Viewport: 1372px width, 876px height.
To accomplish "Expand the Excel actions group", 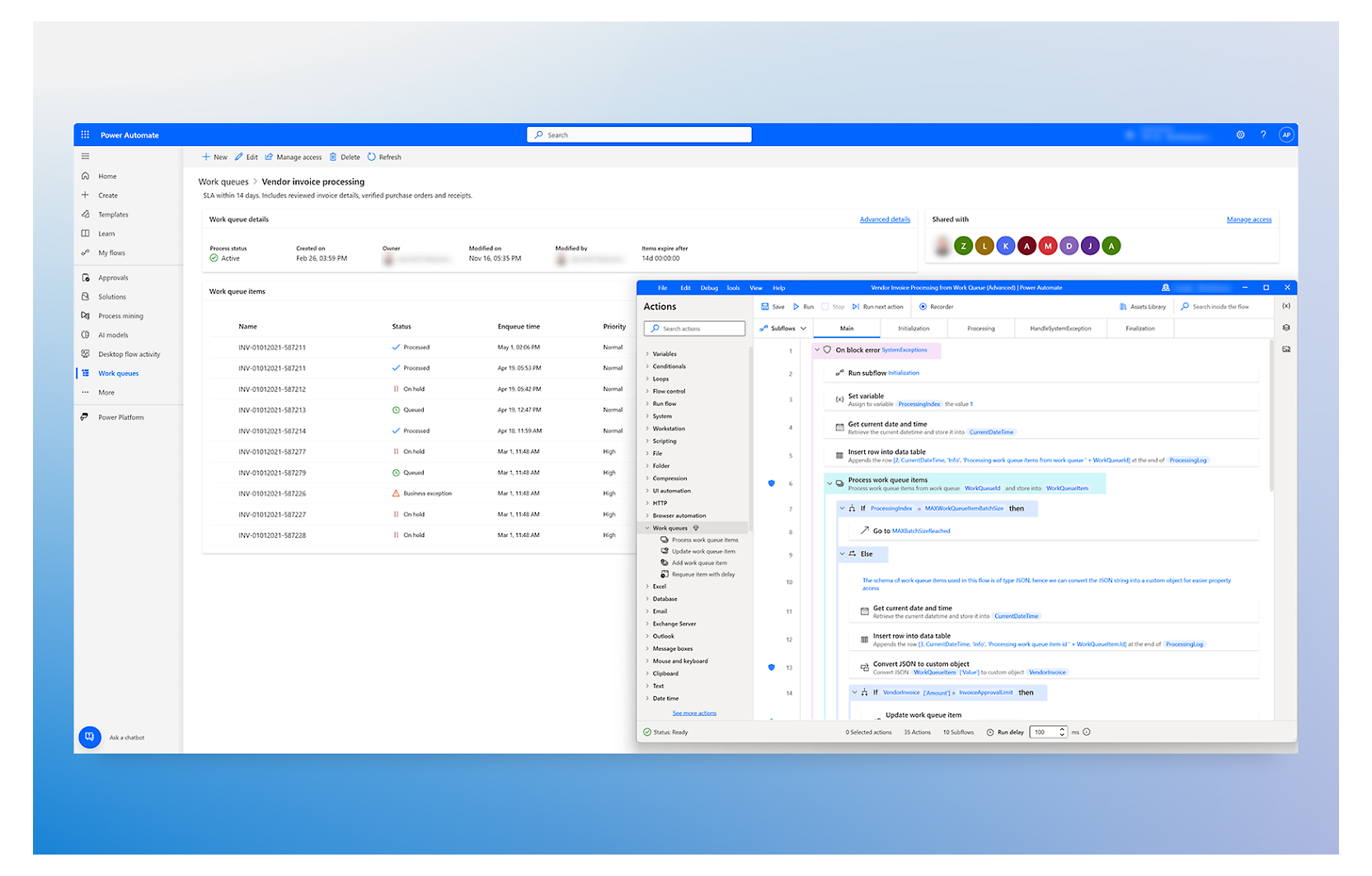I will coord(647,586).
